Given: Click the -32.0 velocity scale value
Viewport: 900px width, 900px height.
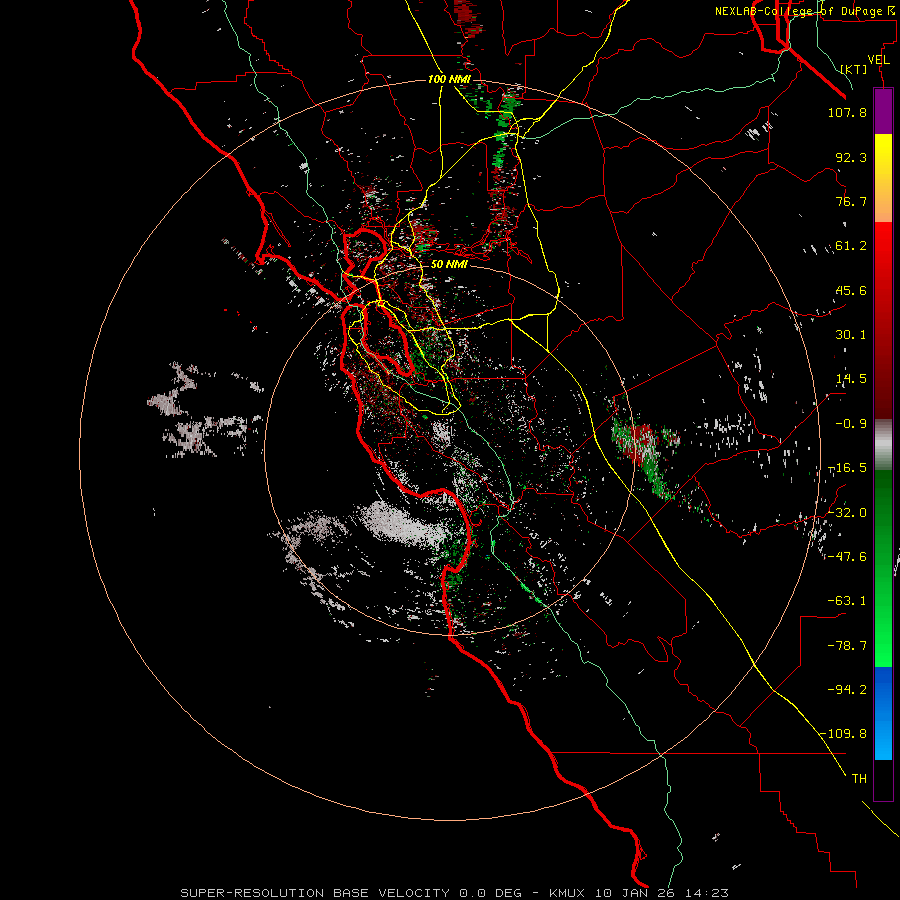Looking at the screenshot, I should click(x=847, y=512).
